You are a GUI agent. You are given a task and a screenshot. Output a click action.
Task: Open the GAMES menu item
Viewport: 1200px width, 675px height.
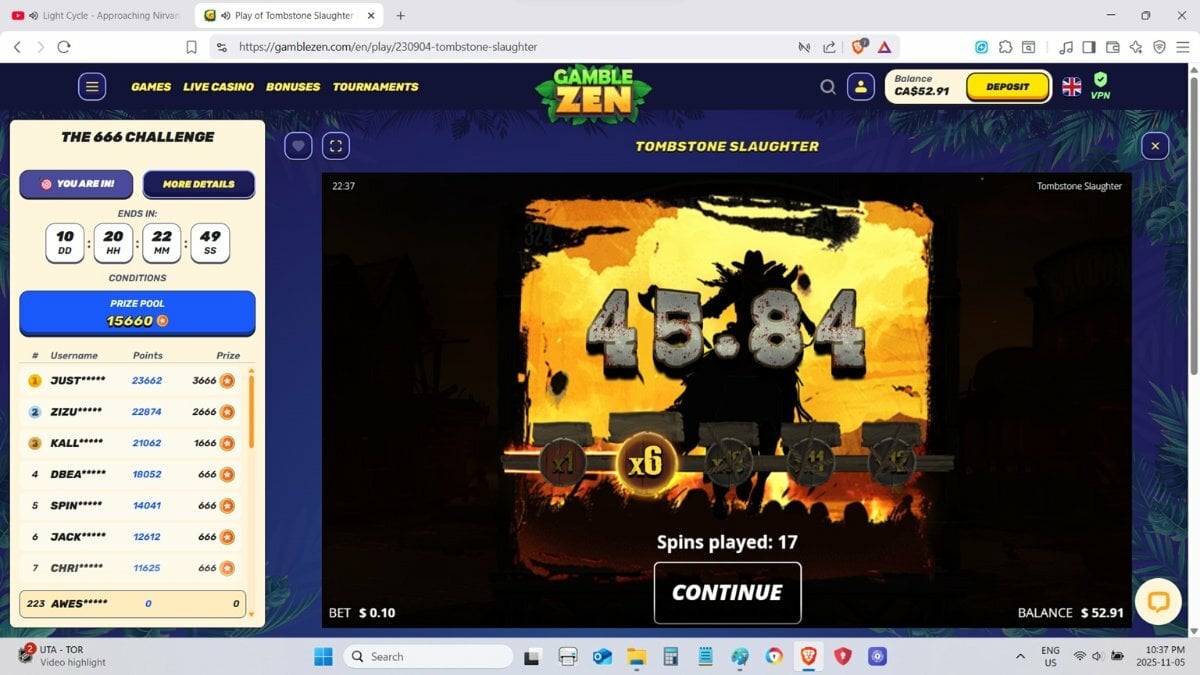151,87
